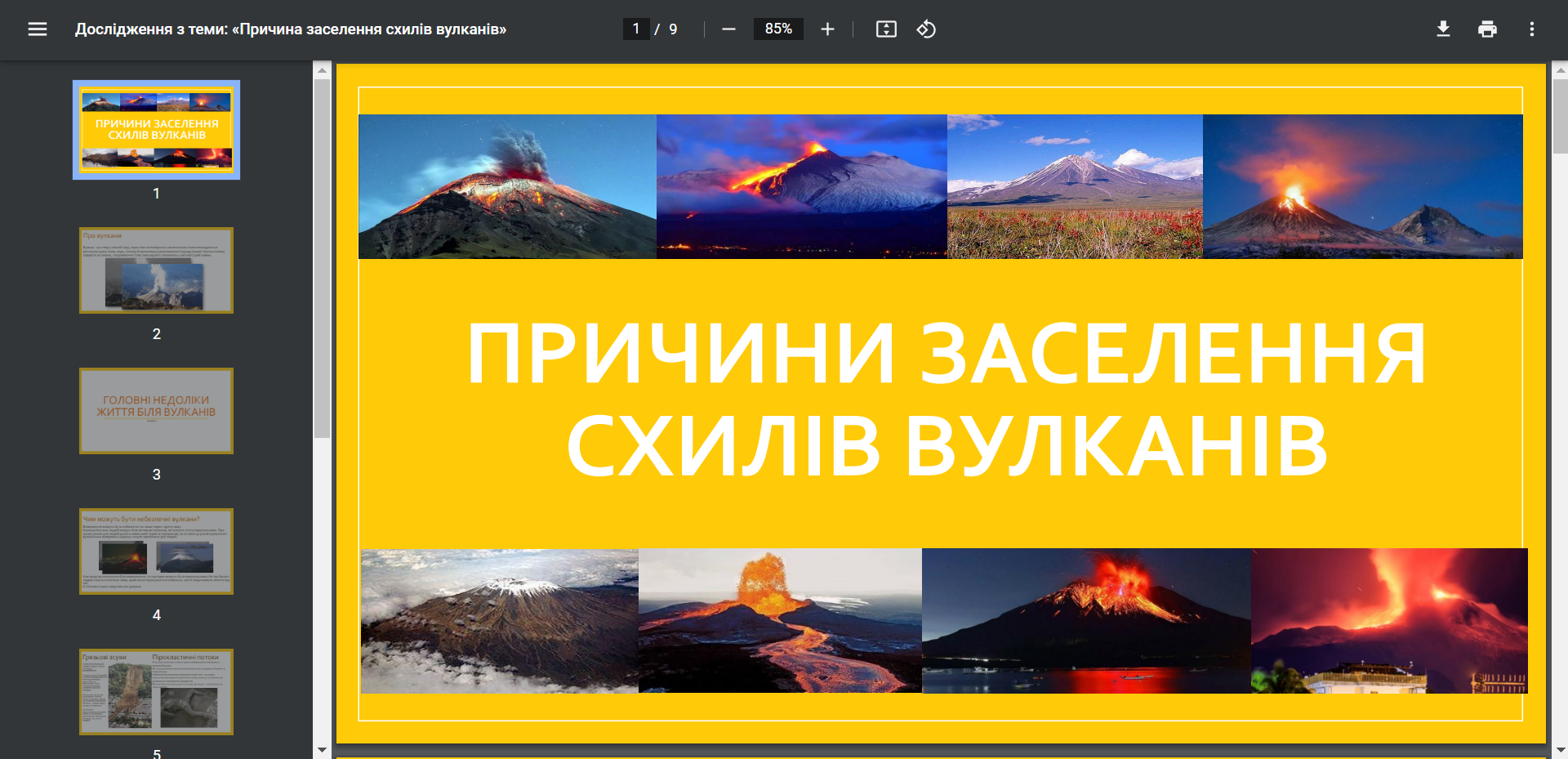The width and height of the screenshot is (1568, 759).
Task: Click the thumbnail panel scrollbar thumb
Action: pyautogui.click(x=322, y=258)
